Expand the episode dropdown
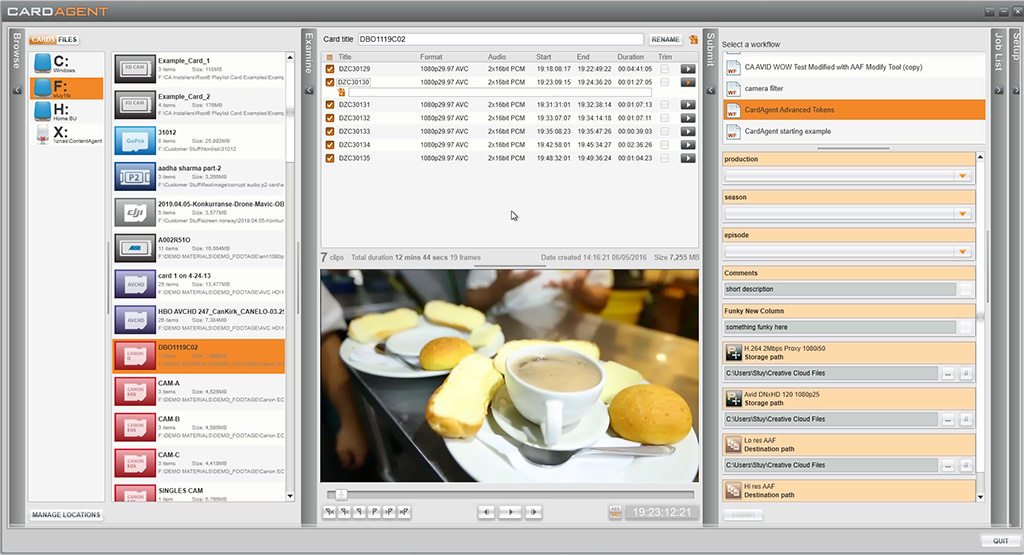The height and width of the screenshot is (555, 1024). click(963, 252)
